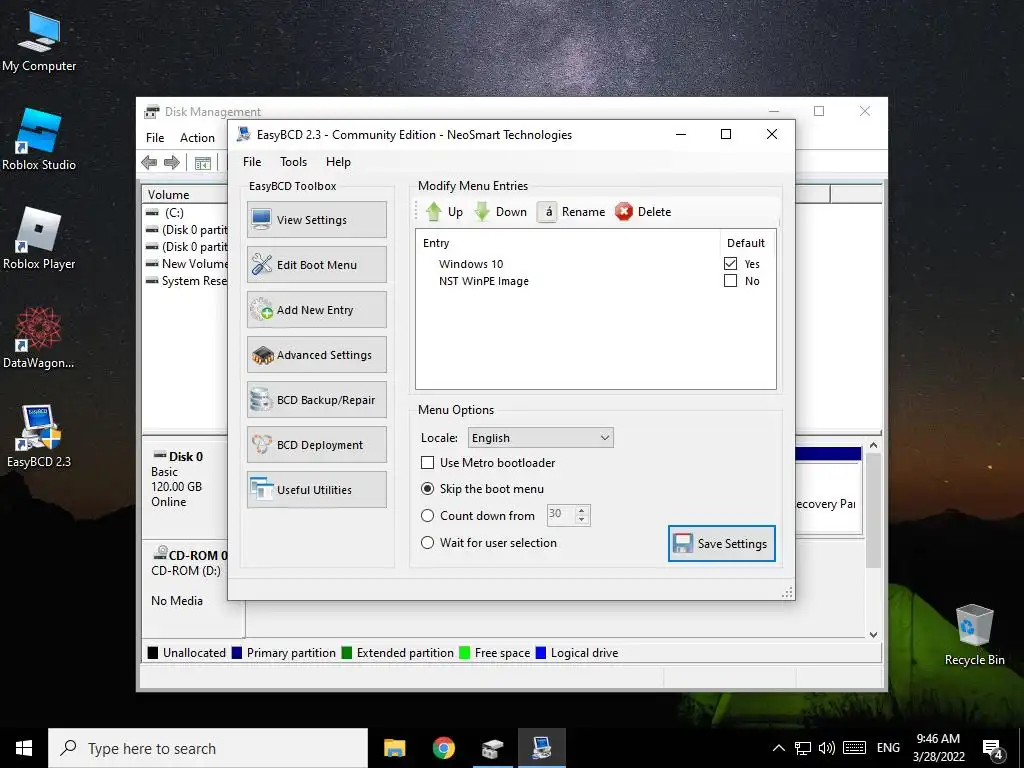Click Disk Management back arrow
Image resolution: width=1024 pixels, height=768 pixels.
[x=149, y=163]
